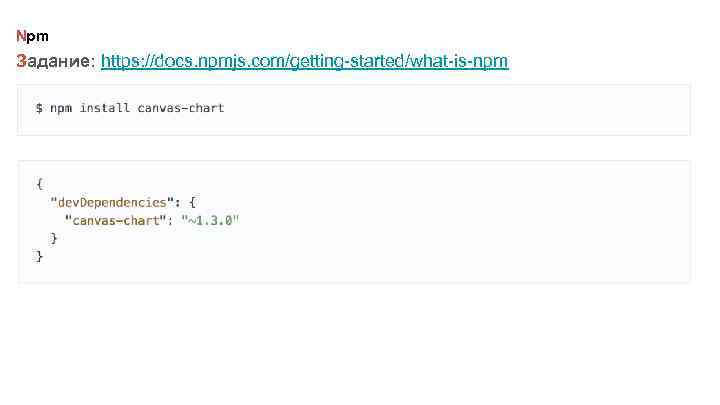Select the "canvas-chart" key in the JSON
The height and width of the screenshot is (405, 720).
pos(112,220)
